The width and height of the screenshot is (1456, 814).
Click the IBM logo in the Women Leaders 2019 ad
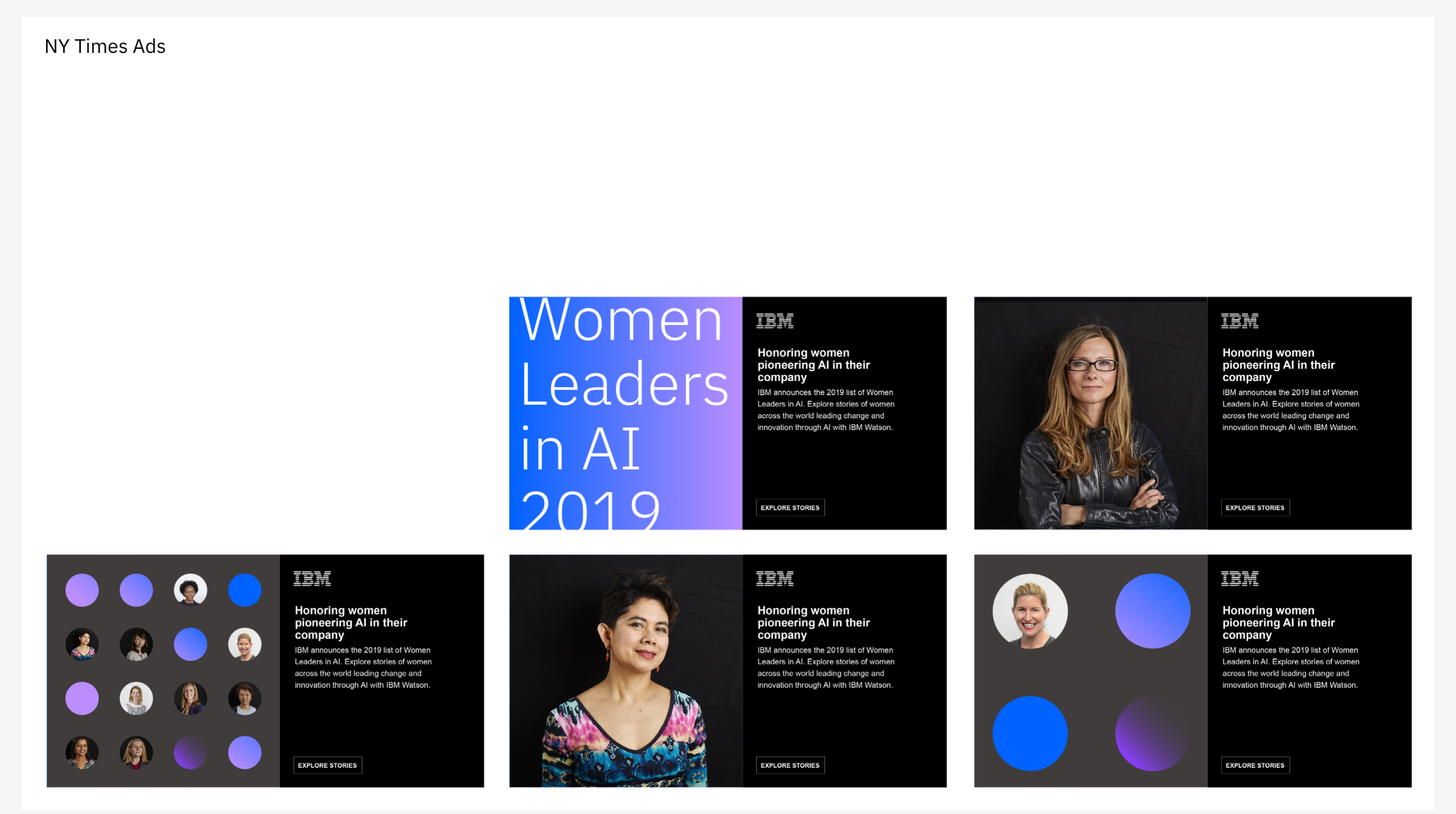(x=775, y=321)
